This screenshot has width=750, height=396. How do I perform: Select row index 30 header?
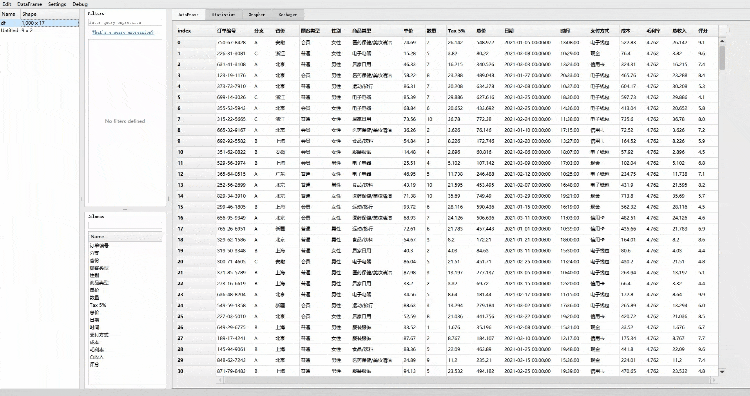point(196,371)
